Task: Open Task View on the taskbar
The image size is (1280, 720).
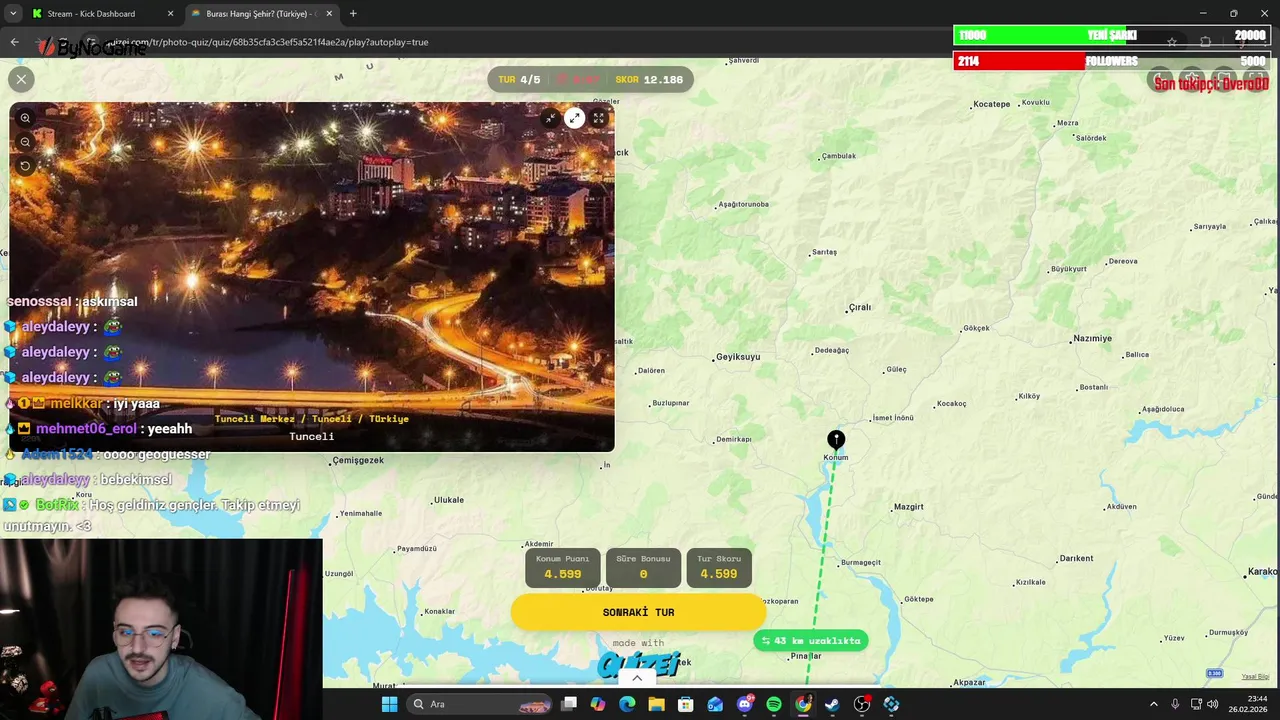Action: 569,704
